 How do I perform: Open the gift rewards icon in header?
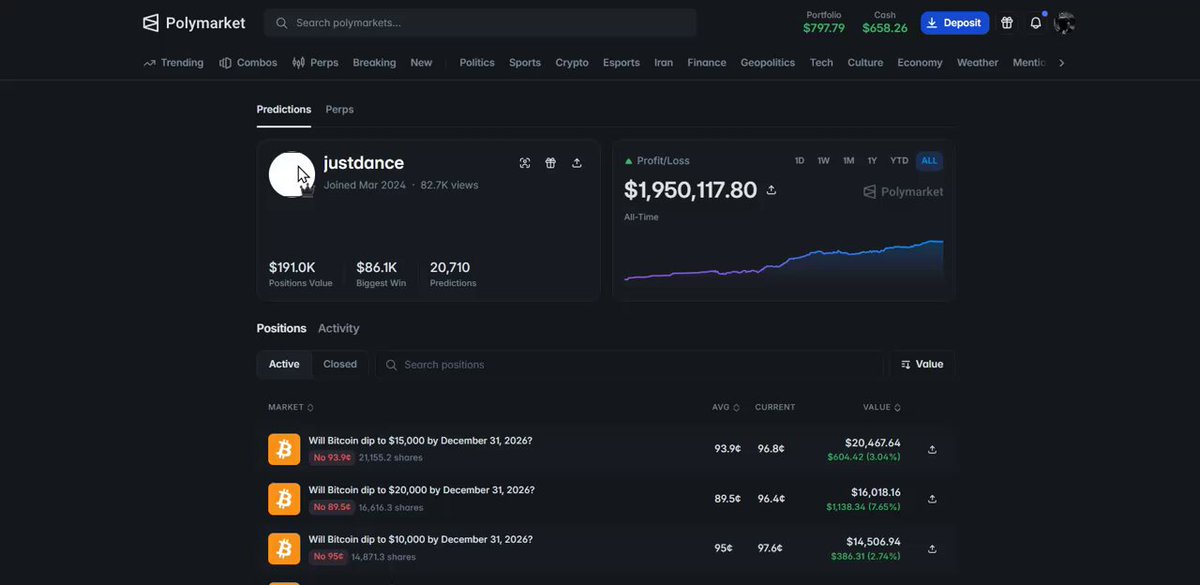(1007, 22)
